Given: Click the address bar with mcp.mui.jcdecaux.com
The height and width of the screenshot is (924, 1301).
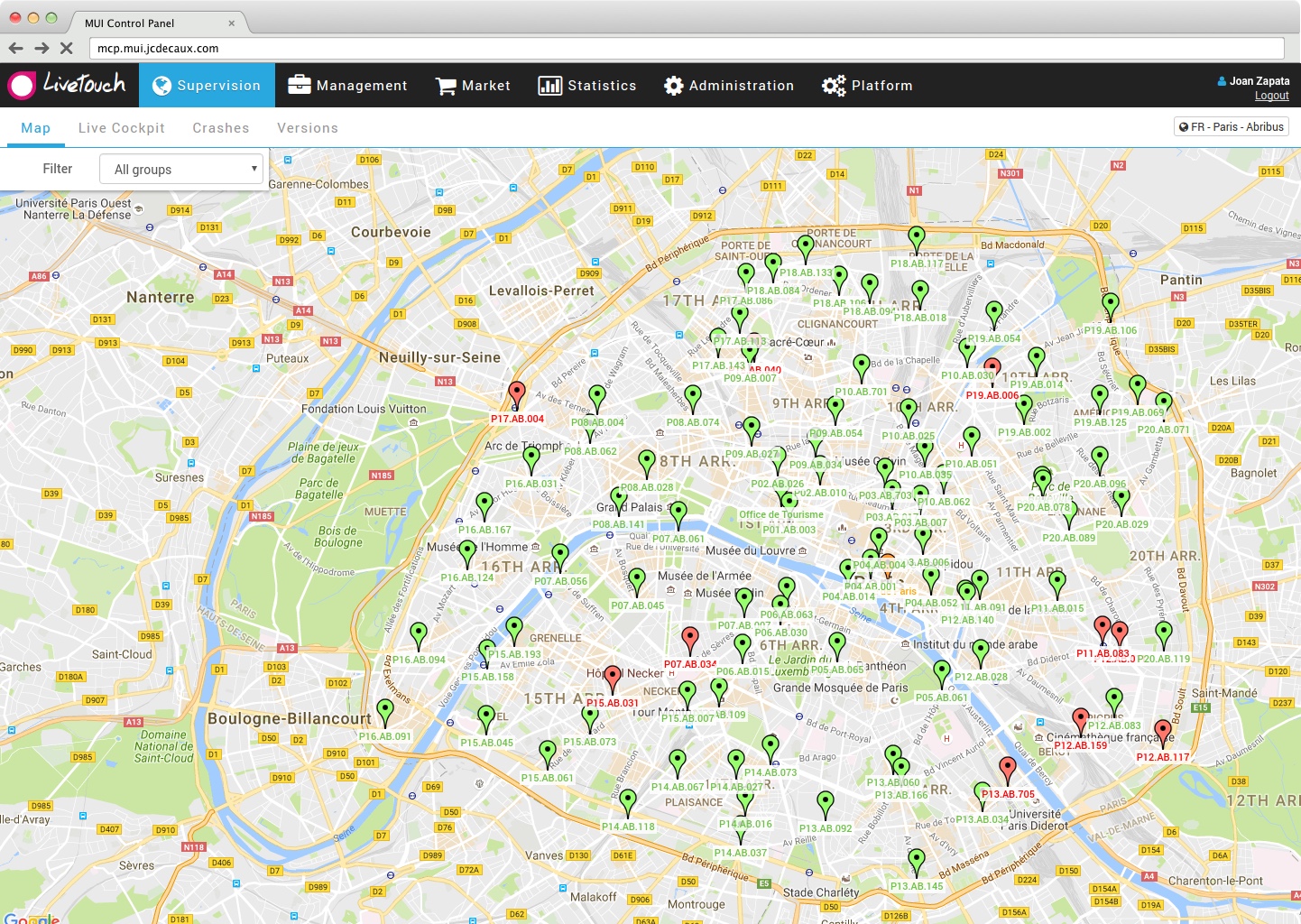Looking at the screenshot, I should [x=687, y=49].
